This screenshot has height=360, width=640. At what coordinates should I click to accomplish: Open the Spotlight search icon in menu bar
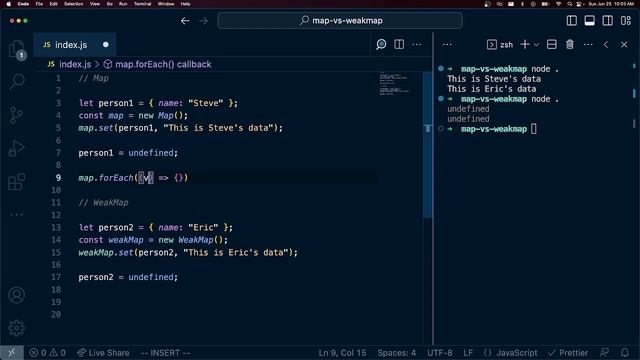point(569,4)
